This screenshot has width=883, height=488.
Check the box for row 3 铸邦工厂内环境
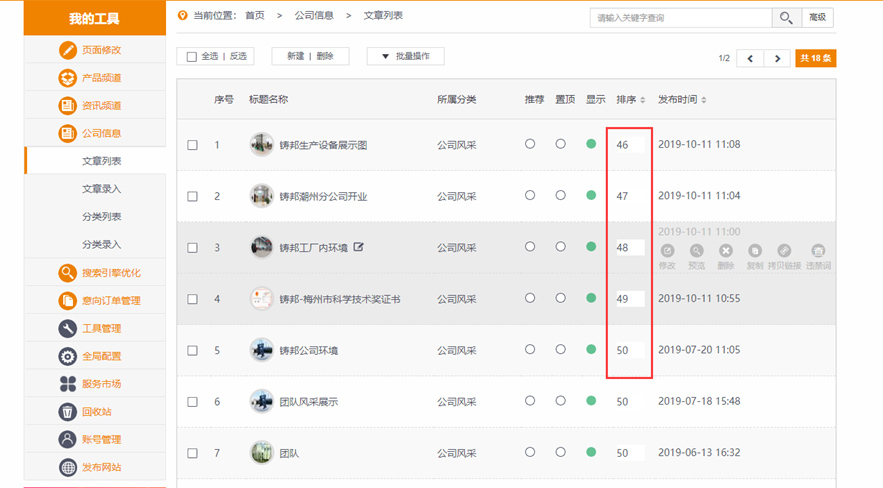(193, 248)
